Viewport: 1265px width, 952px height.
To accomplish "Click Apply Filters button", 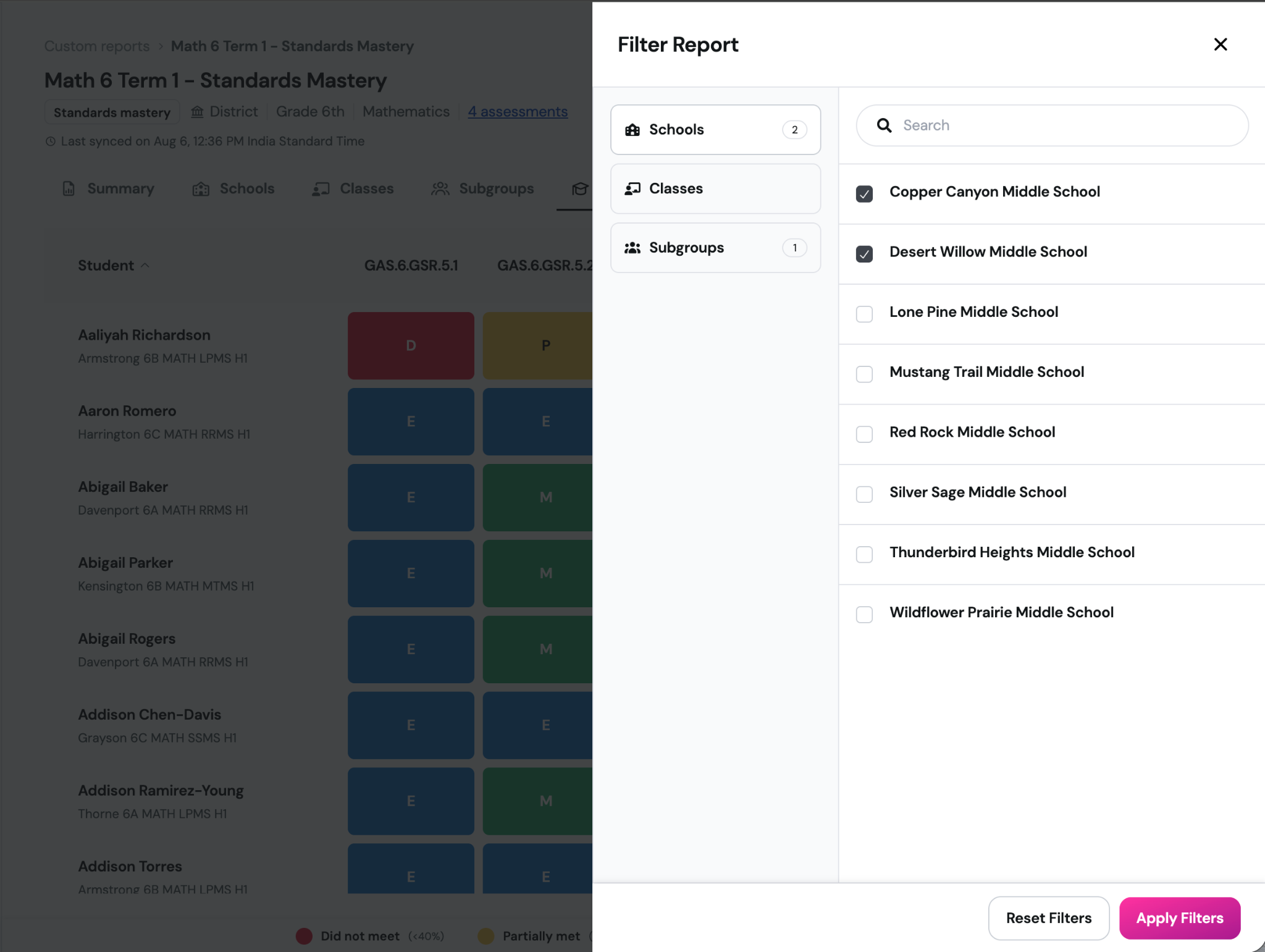I will pos(1179,918).
